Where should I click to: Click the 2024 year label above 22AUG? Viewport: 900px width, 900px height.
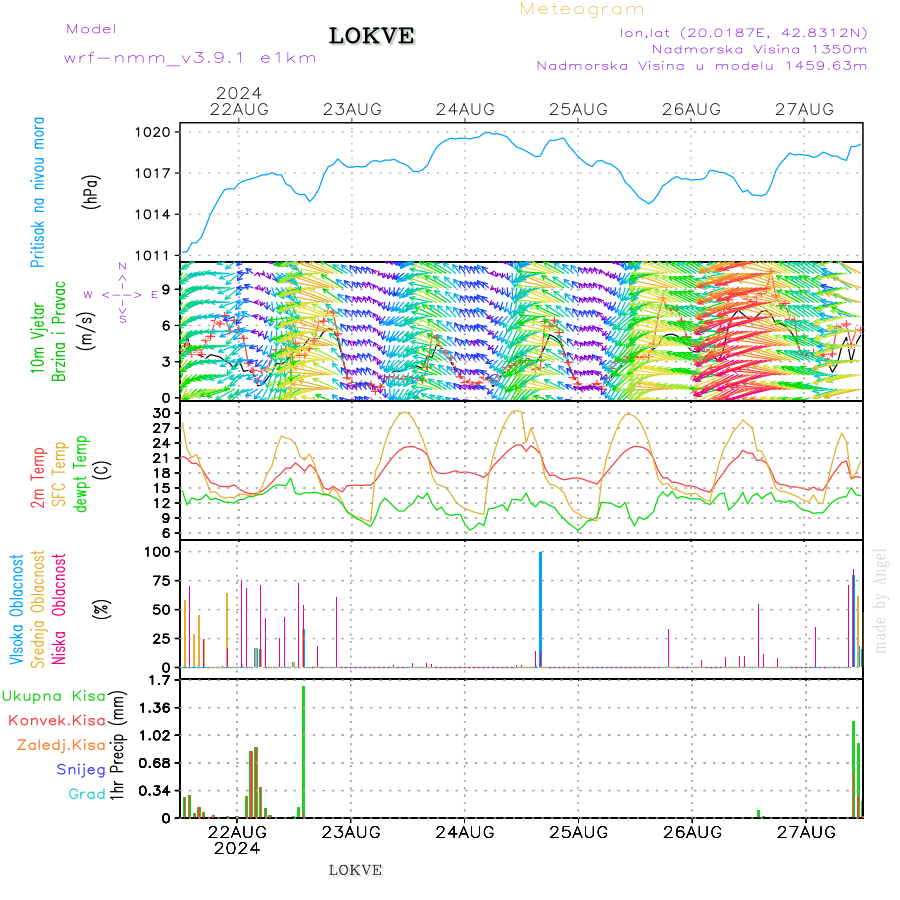(239, 93)
